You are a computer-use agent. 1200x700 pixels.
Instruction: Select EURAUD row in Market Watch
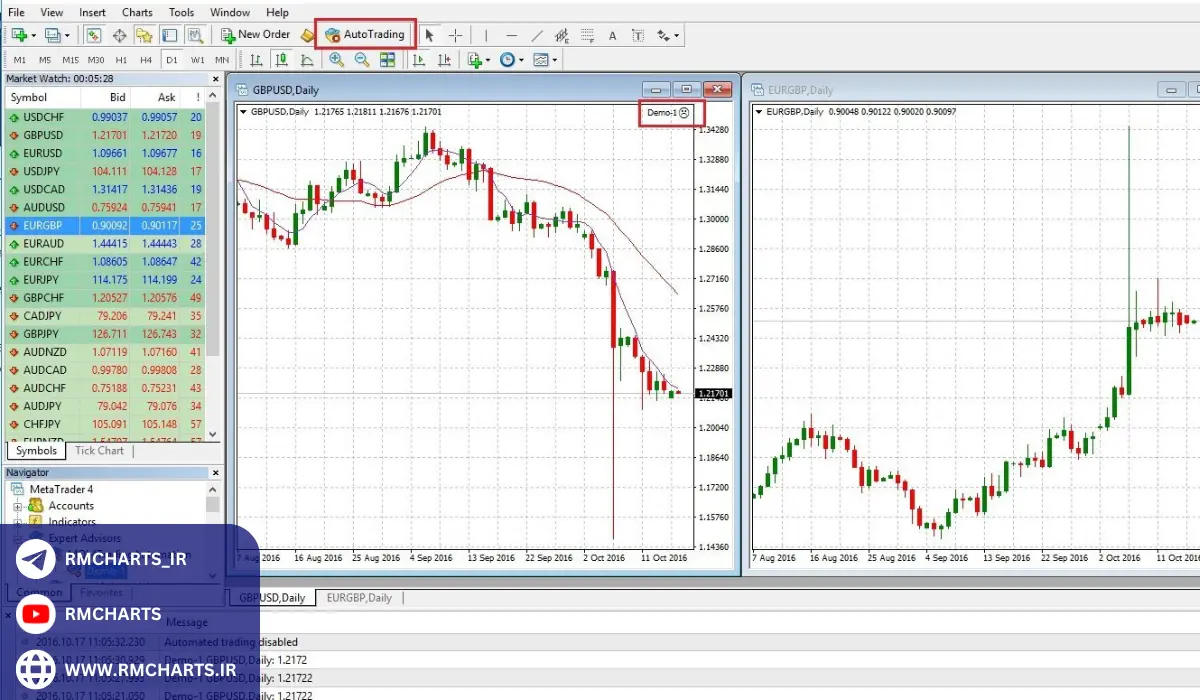(43, 243)
